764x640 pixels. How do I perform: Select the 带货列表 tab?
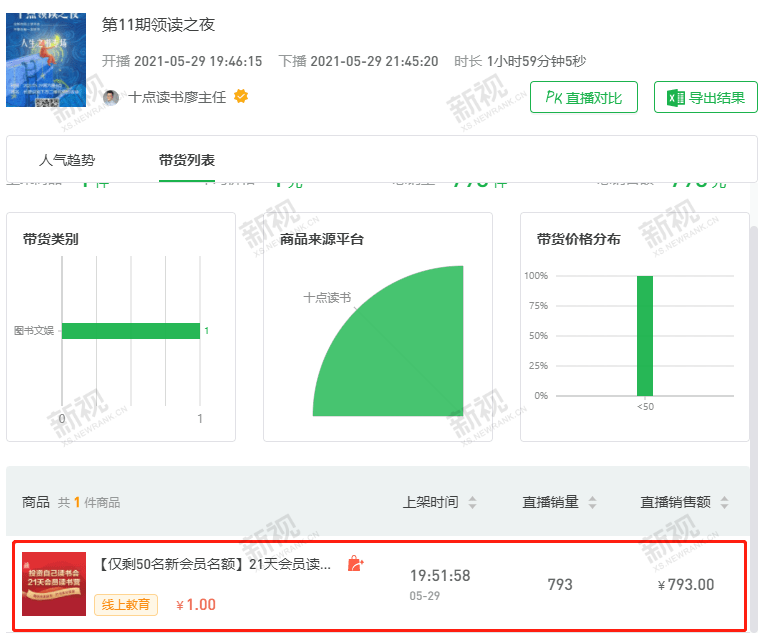[187, 160]
